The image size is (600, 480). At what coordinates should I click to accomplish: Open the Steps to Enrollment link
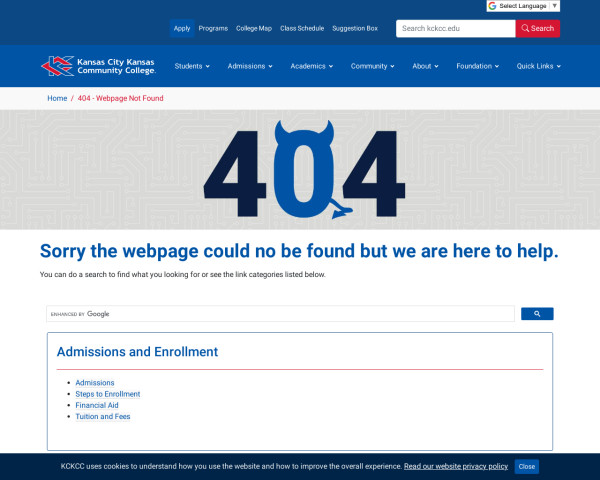[108, 394]
